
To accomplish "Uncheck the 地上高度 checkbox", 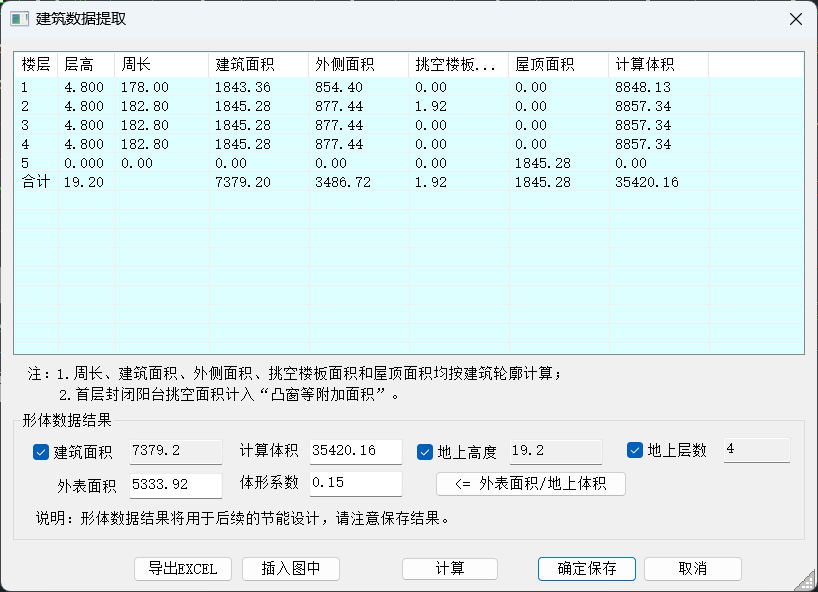I will [425, 452].
